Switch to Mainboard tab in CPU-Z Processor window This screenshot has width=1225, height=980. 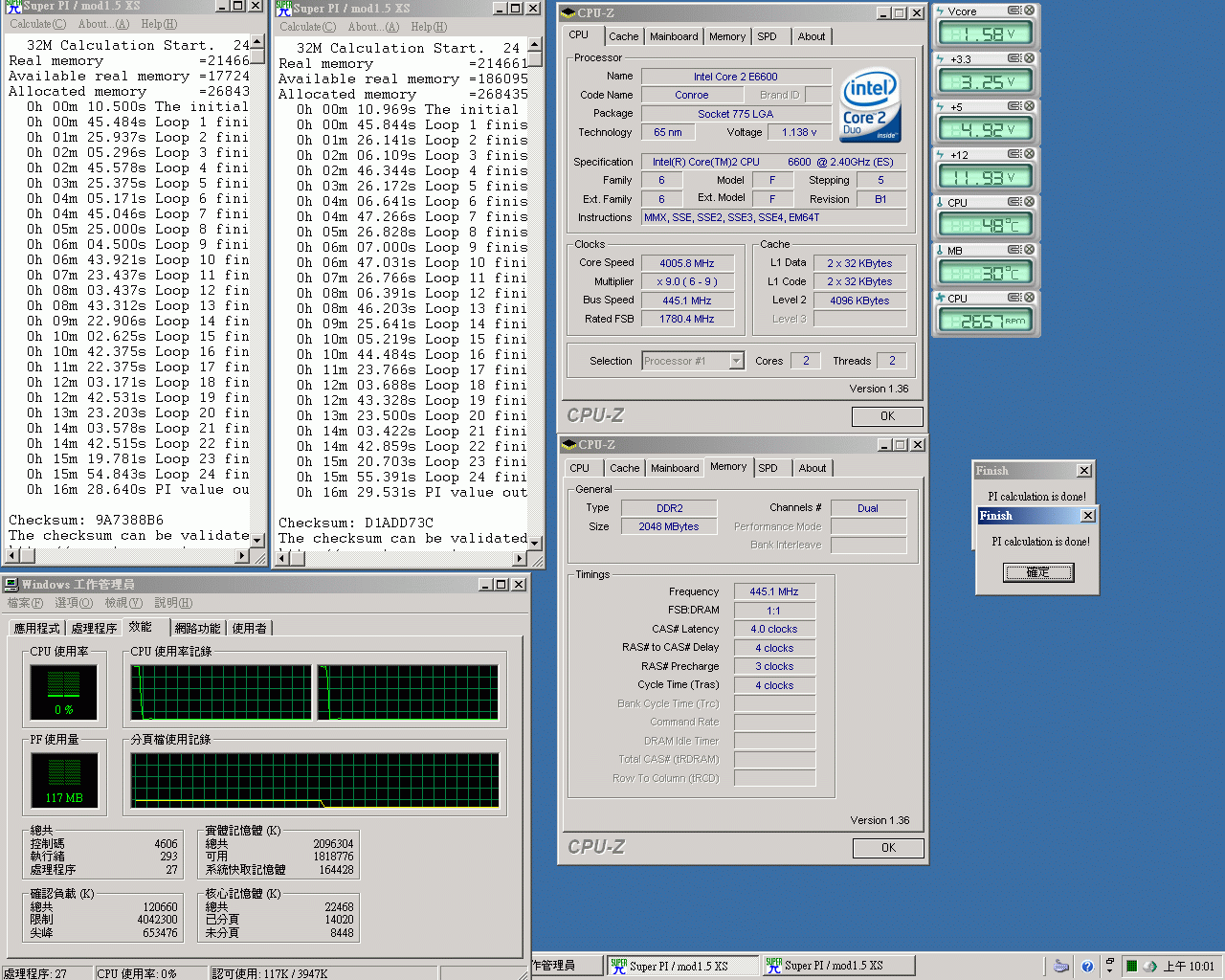click(674, 36)
